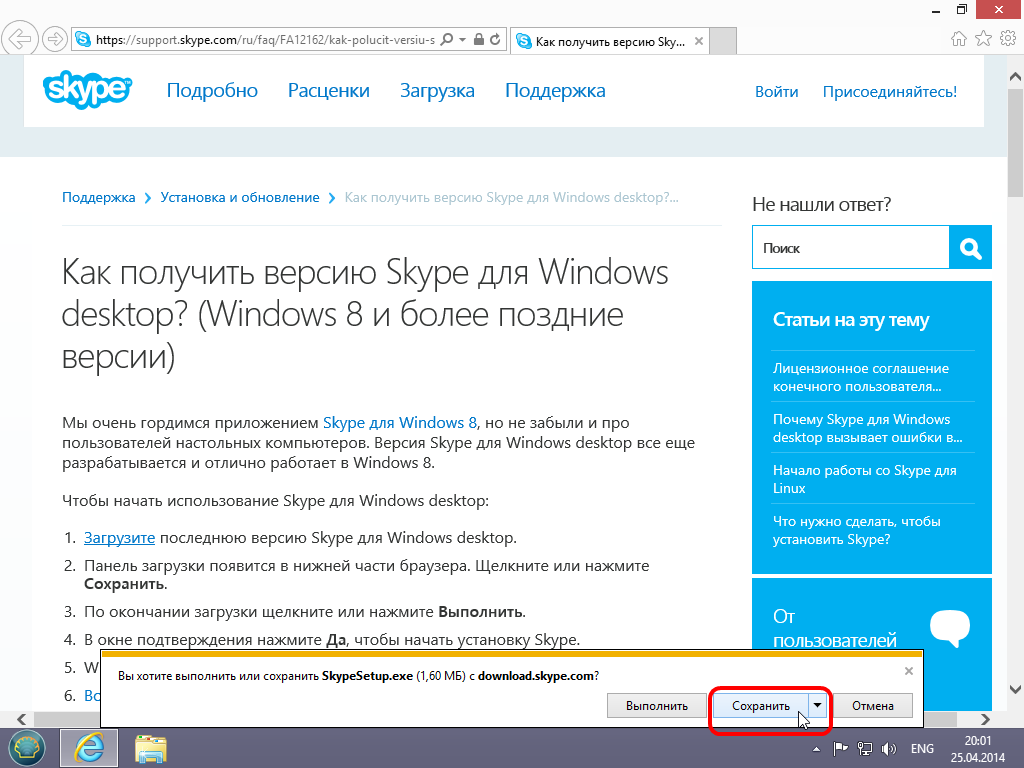Click horizontal scrollbar right arrow
The height and width of the screenshot is (768, 1024).
click(985, 719)
